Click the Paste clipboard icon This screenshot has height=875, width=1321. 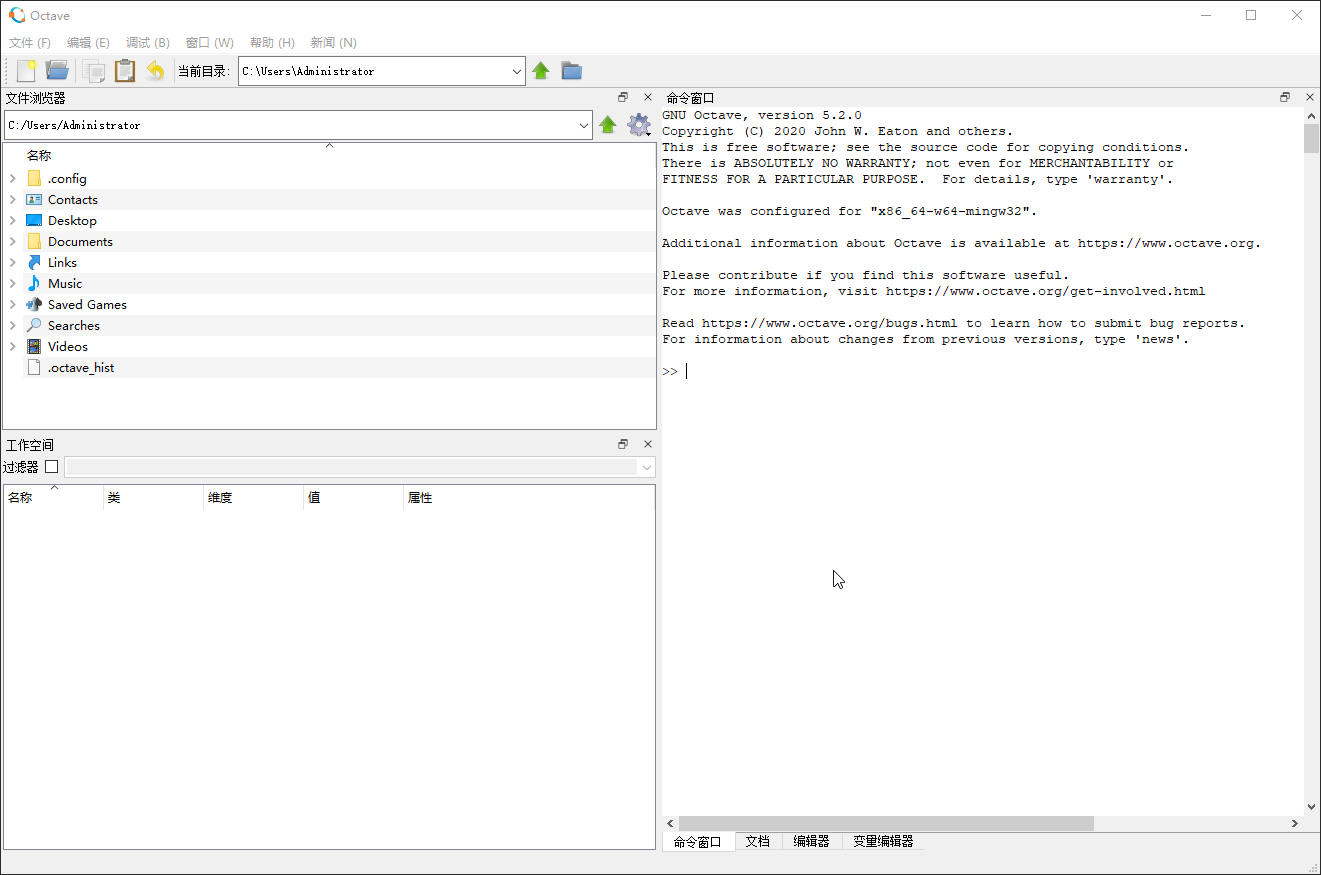124,71
